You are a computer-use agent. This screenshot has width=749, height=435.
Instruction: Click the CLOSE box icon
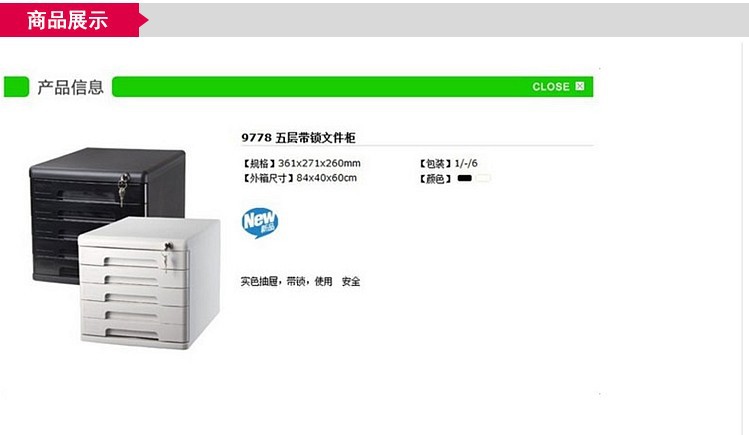click(580, 86)
